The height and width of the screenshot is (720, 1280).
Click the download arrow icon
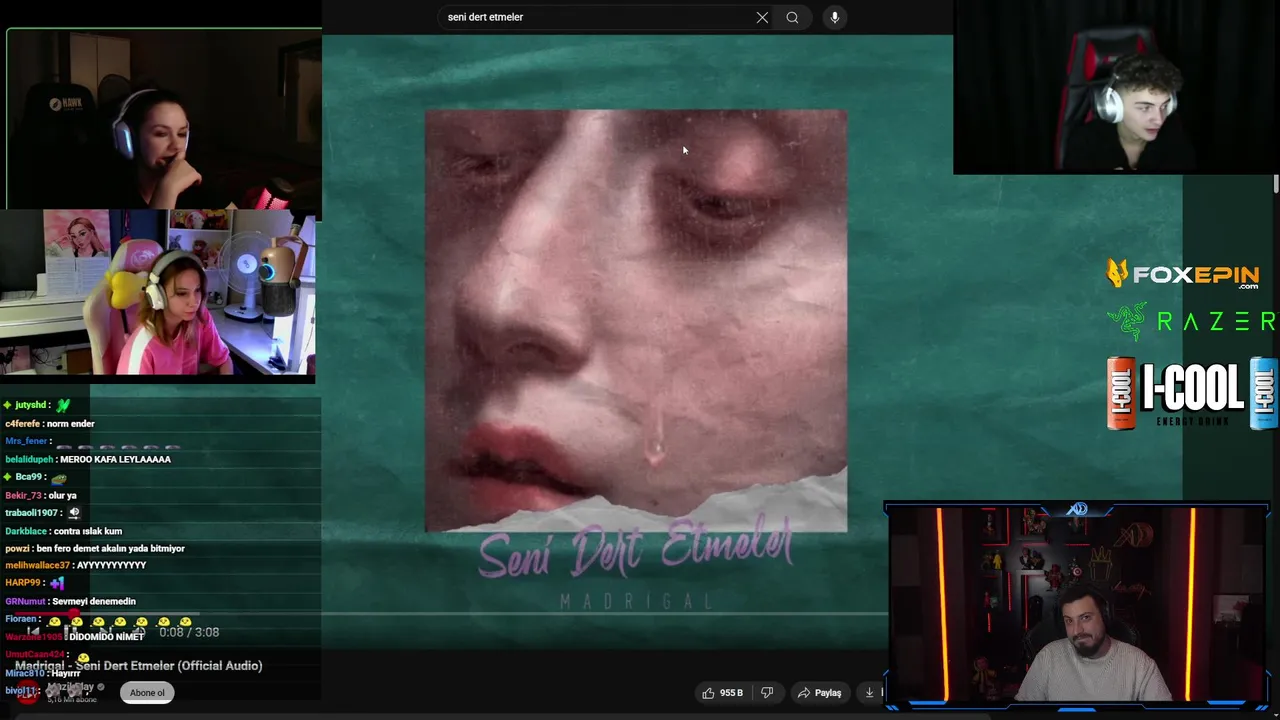tap(869, 692)
